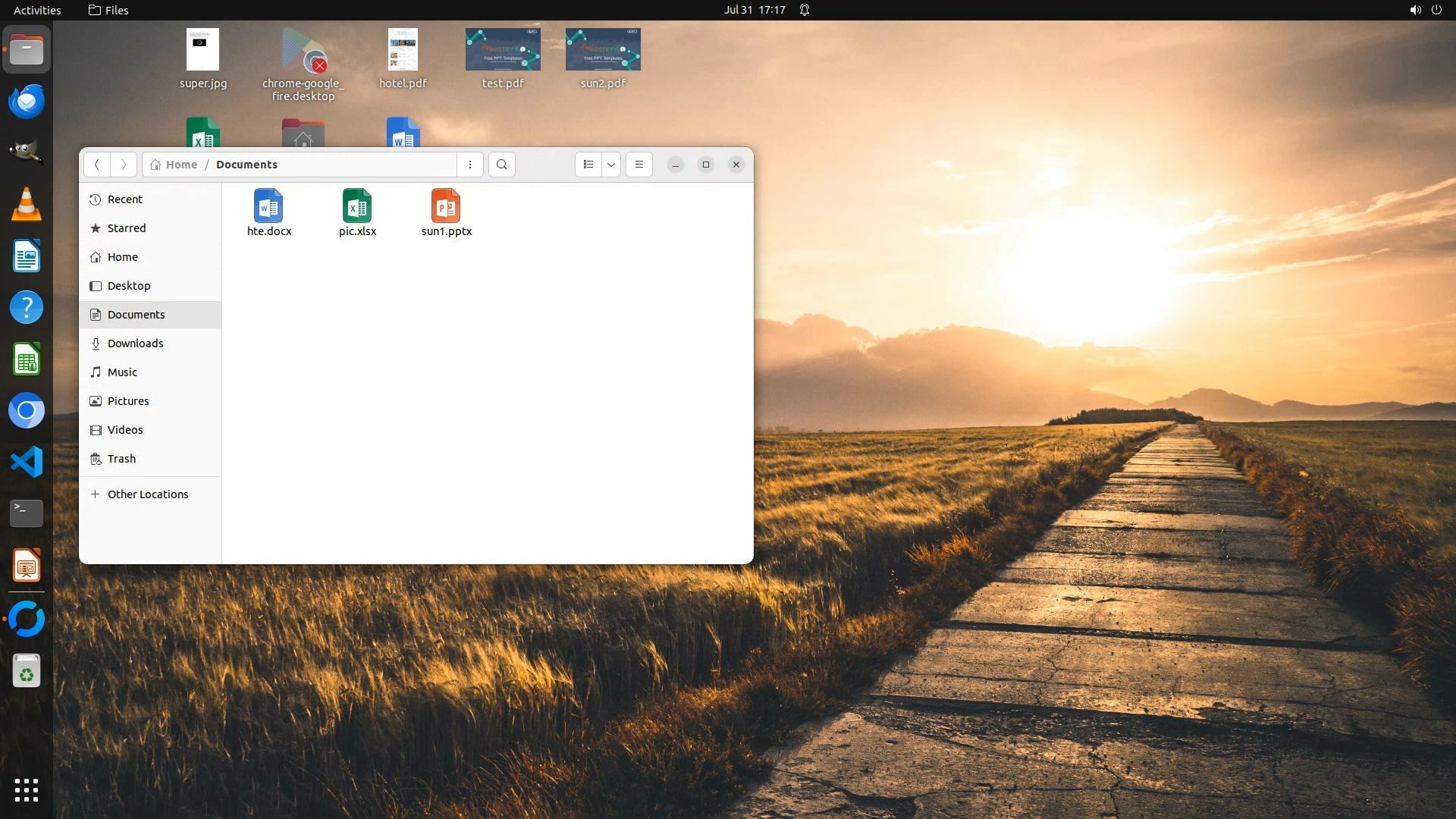Open Visual Studio Code from dock

[27, 462]
